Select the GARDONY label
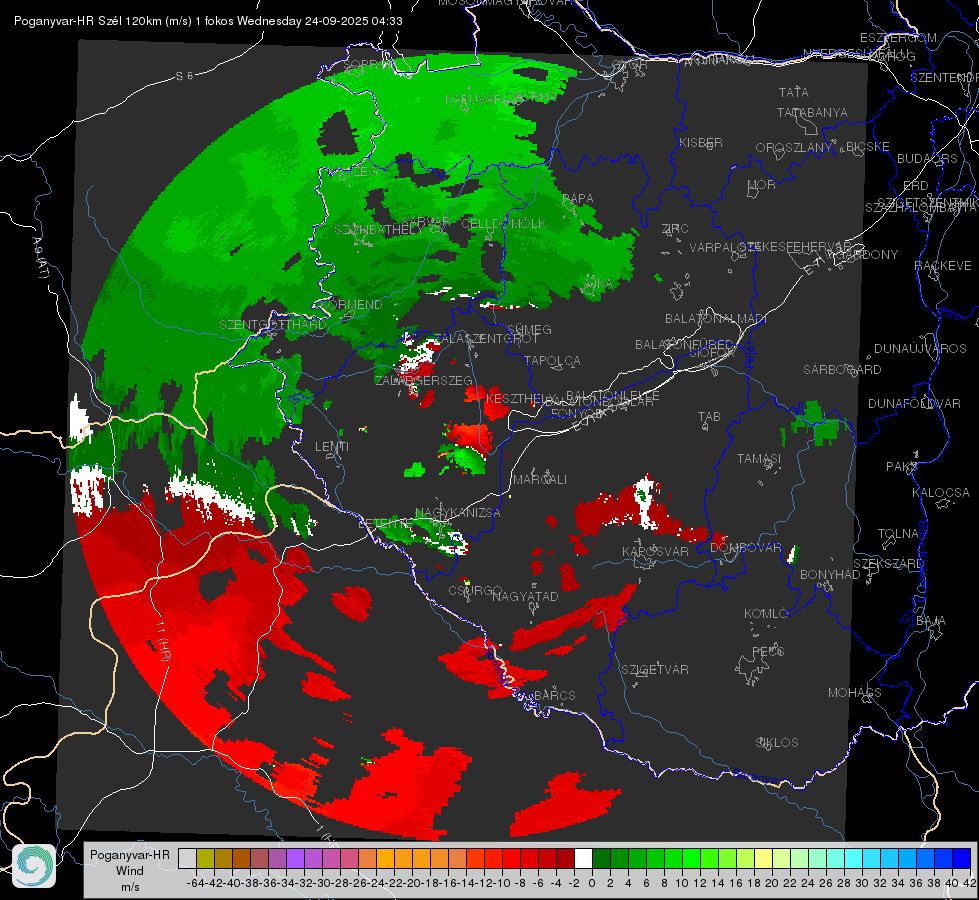This screenshot has height=900, width=979. pos(867,254)
